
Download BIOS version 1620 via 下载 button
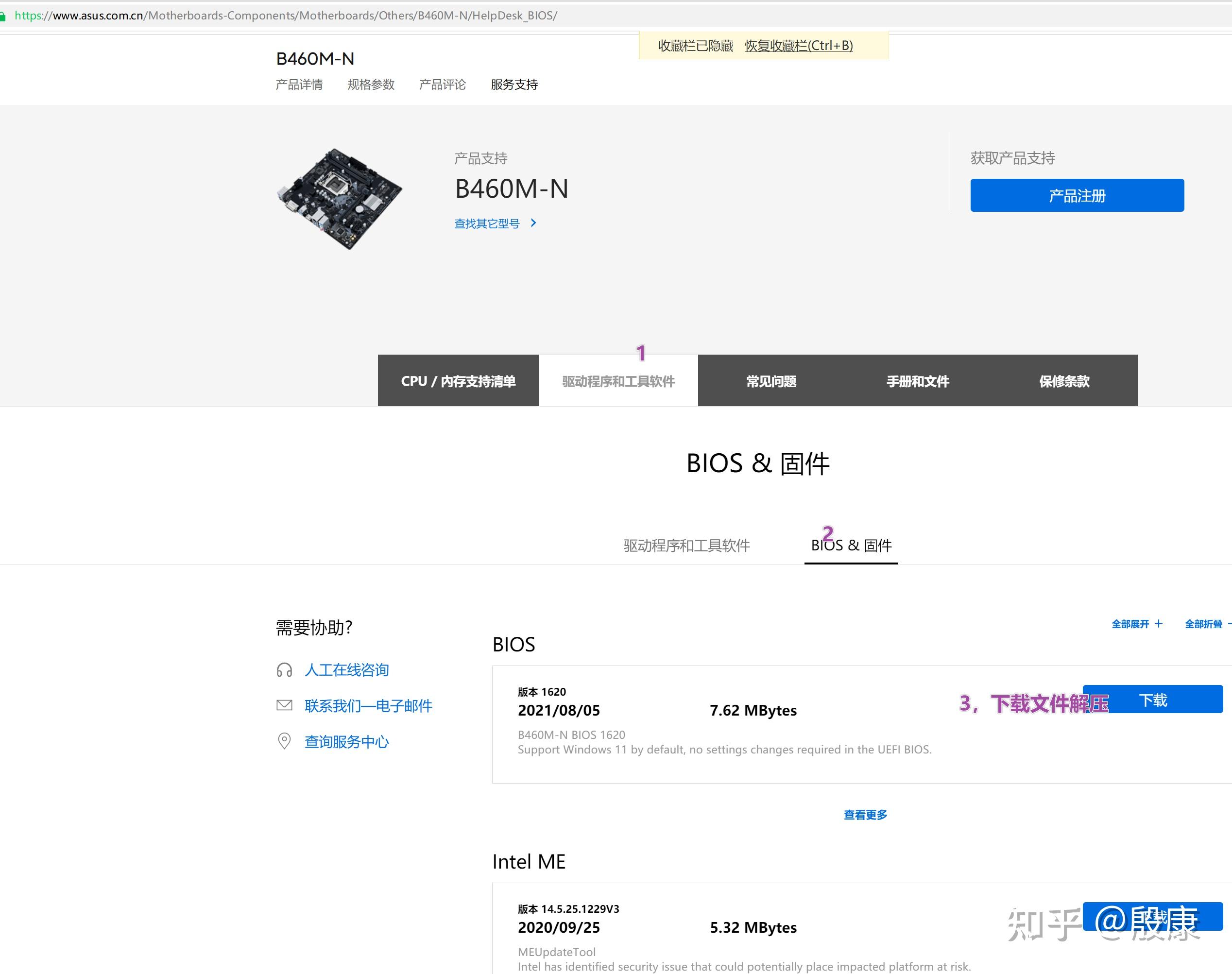1153,700
